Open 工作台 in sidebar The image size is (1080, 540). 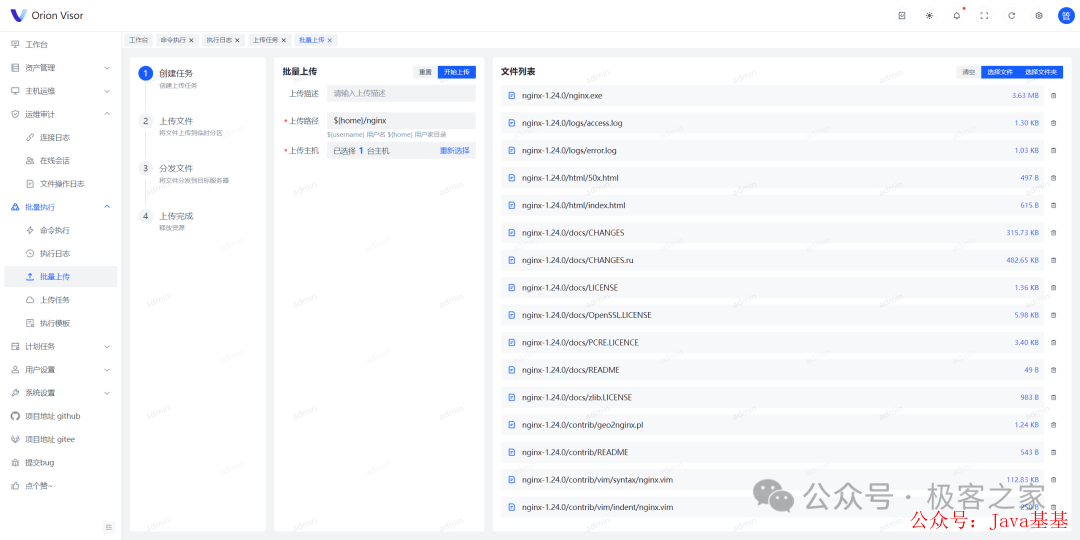click(61, 45)
